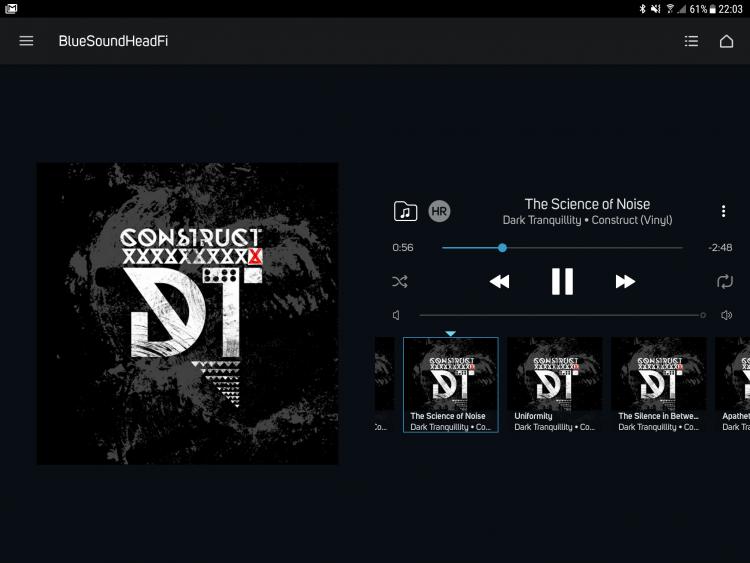
Task: Skip back to previous track
Action: tap(499, 281)
